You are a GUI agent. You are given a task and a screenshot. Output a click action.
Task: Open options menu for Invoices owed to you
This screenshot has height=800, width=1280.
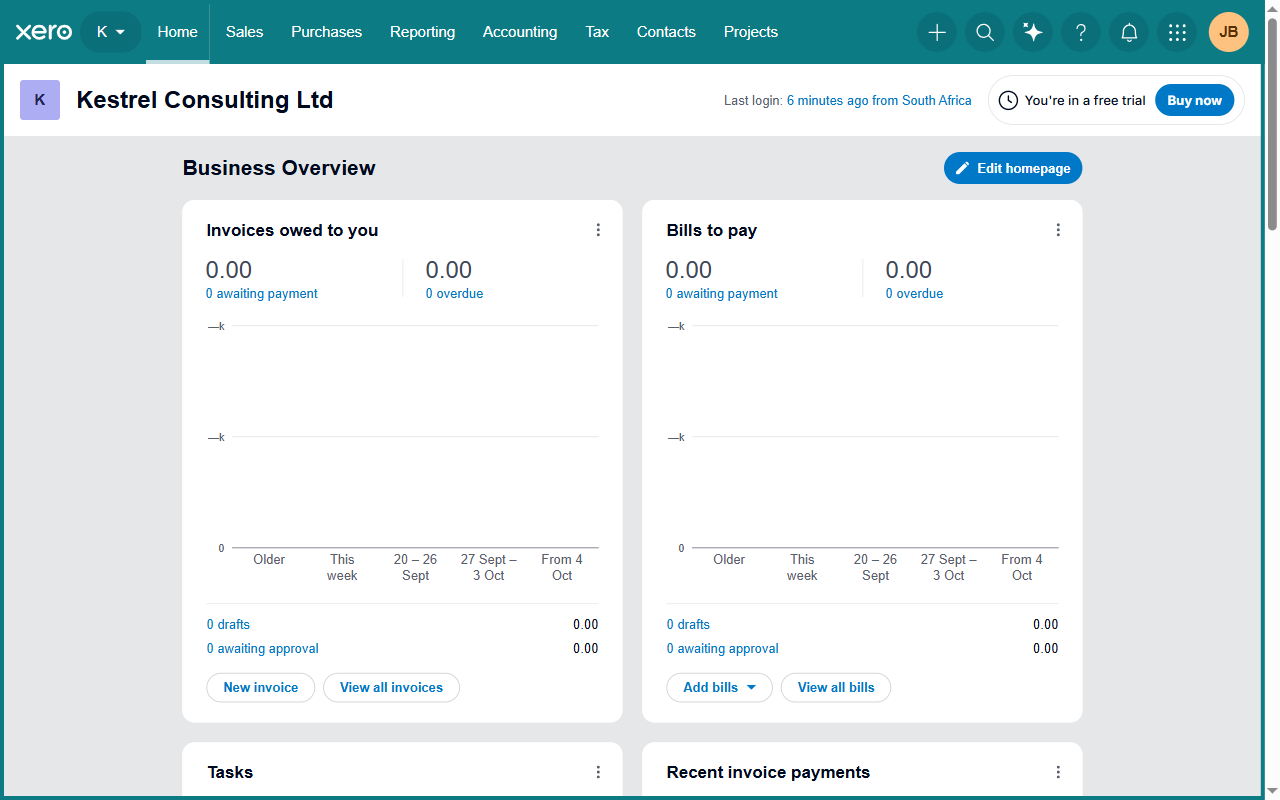pos(598,230)
